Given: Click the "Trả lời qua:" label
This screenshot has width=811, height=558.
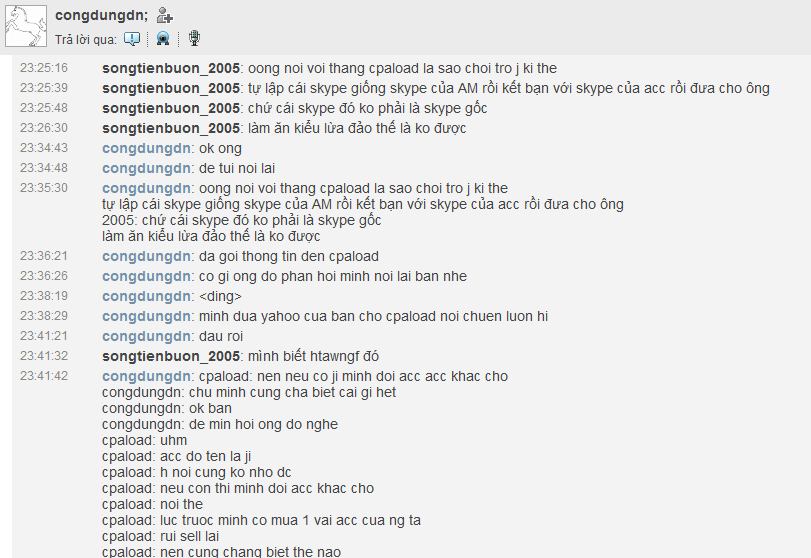Looking at the screenshot, I should tap(86, 39).
